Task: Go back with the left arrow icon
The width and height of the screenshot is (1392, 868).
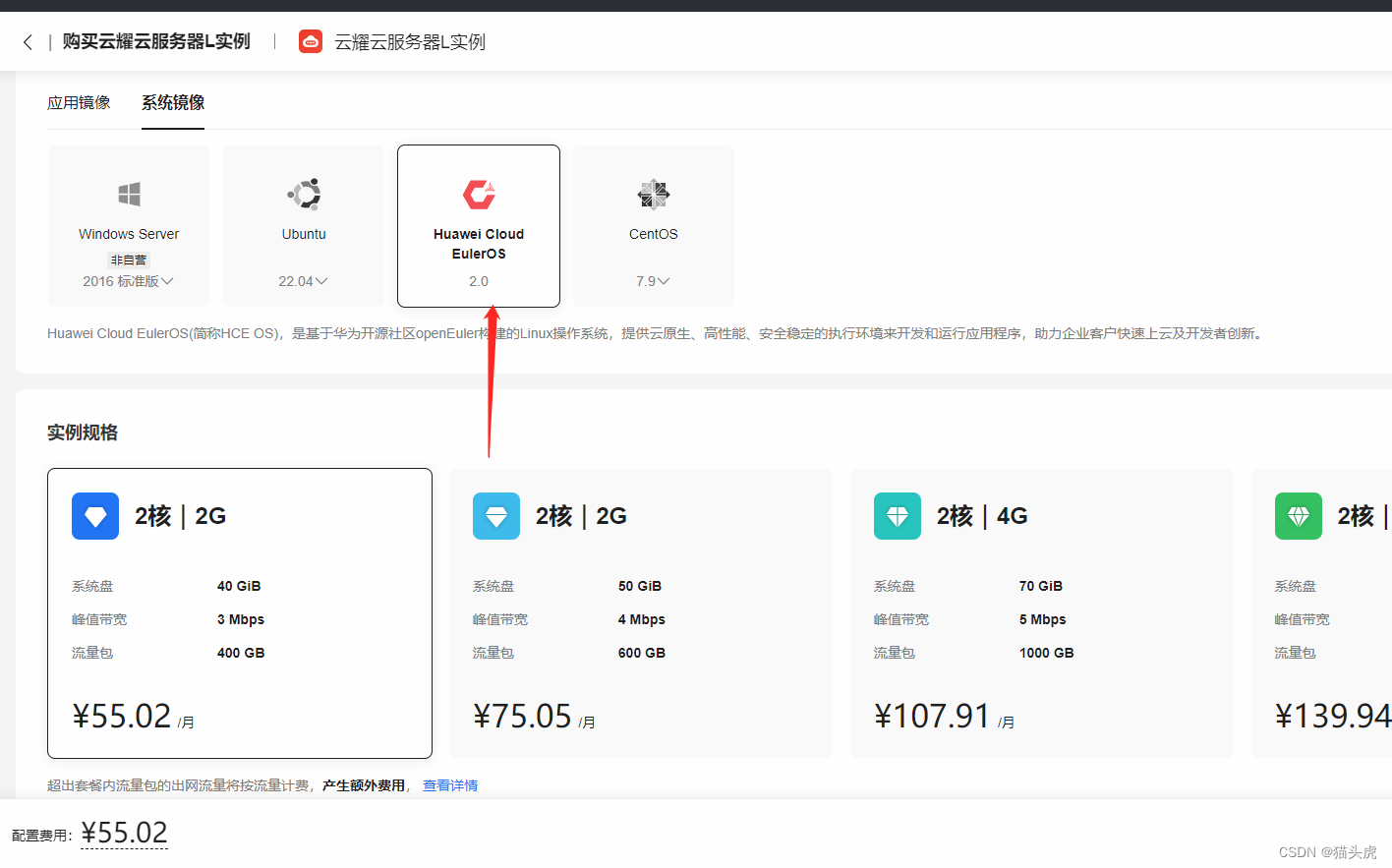Action: (28, 42)
